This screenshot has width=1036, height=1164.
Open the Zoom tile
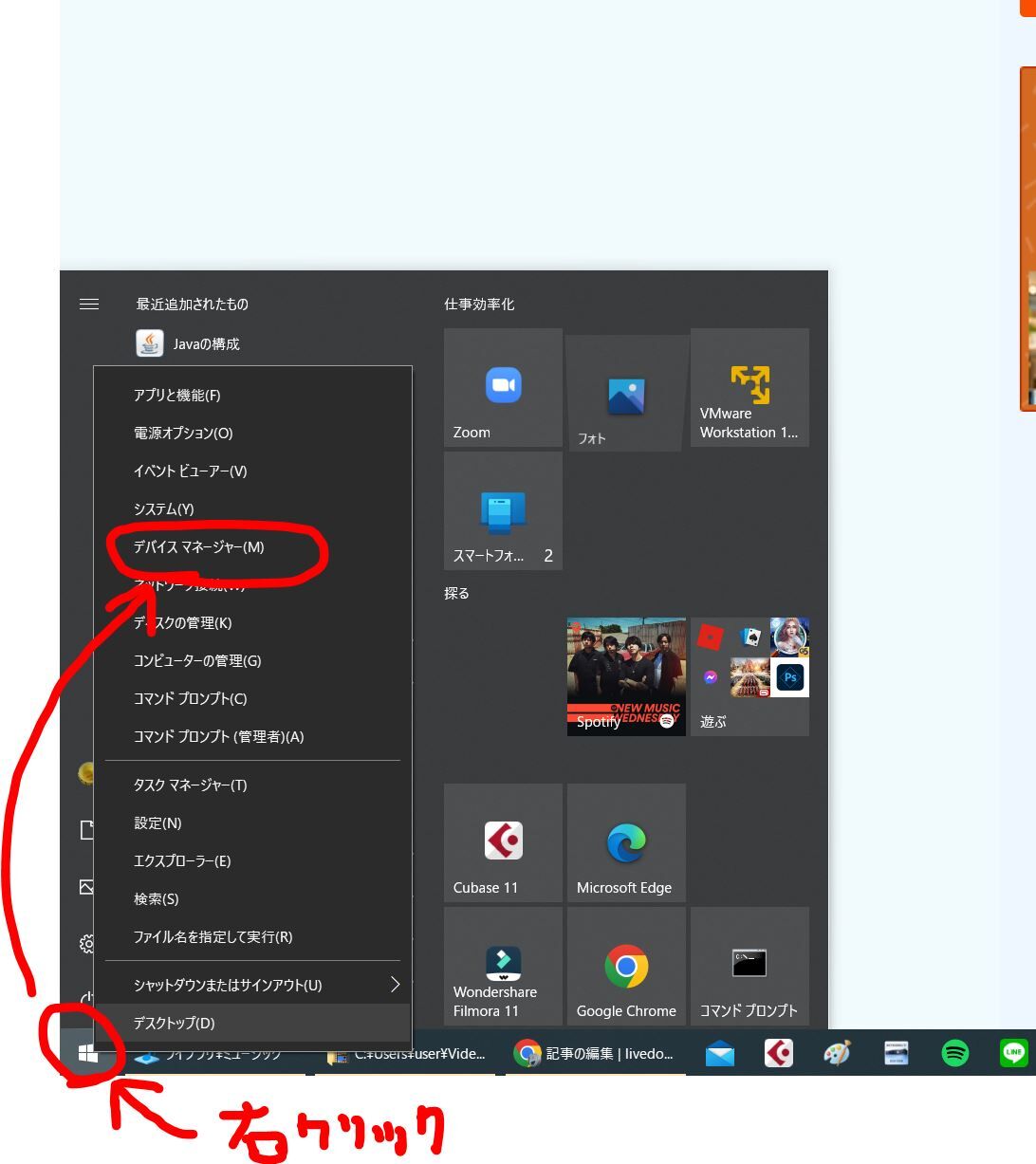503,387
